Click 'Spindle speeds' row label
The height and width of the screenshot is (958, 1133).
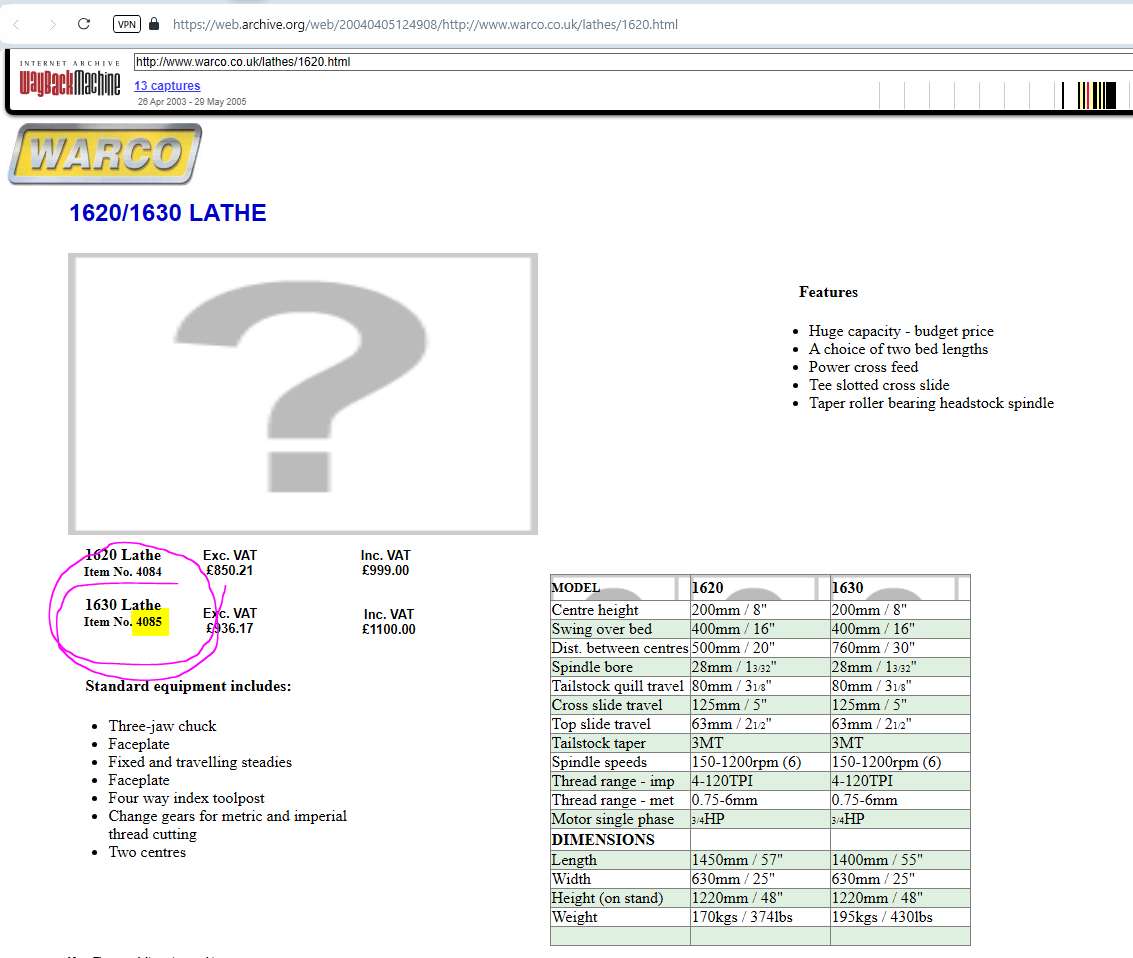599,762
